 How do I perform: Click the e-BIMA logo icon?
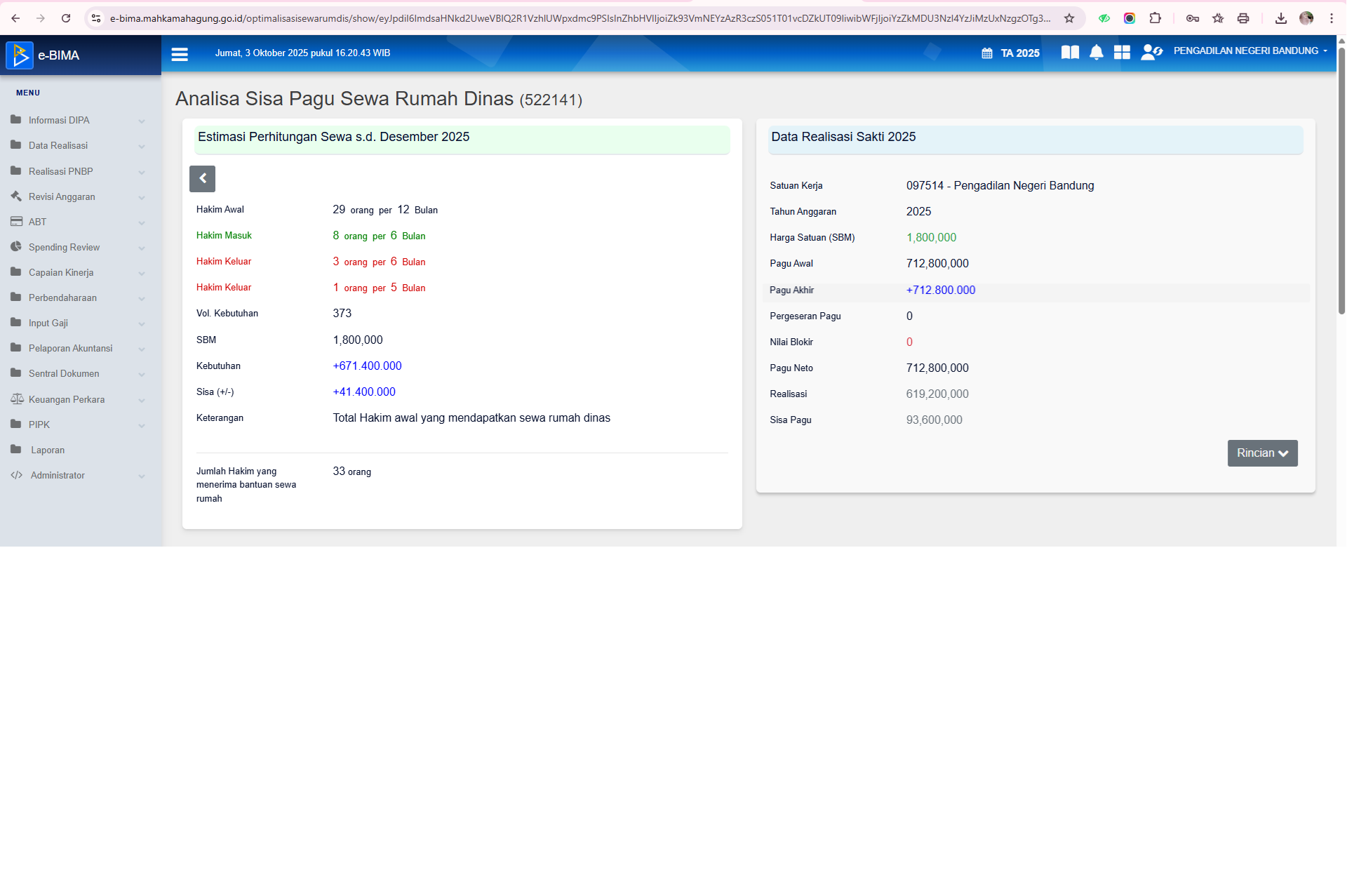tap(20, 55)
